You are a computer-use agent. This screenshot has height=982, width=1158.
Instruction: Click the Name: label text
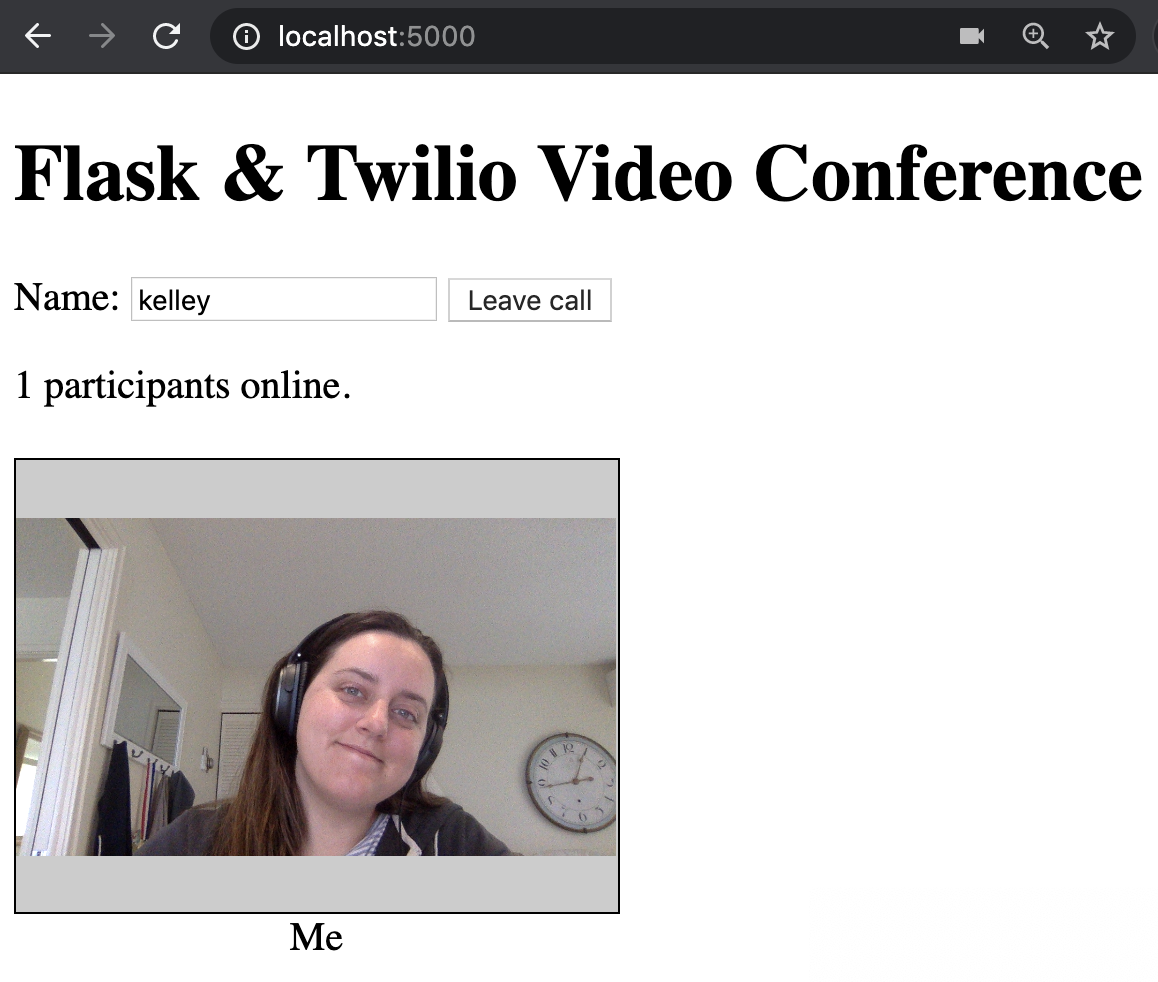(66, 298)
